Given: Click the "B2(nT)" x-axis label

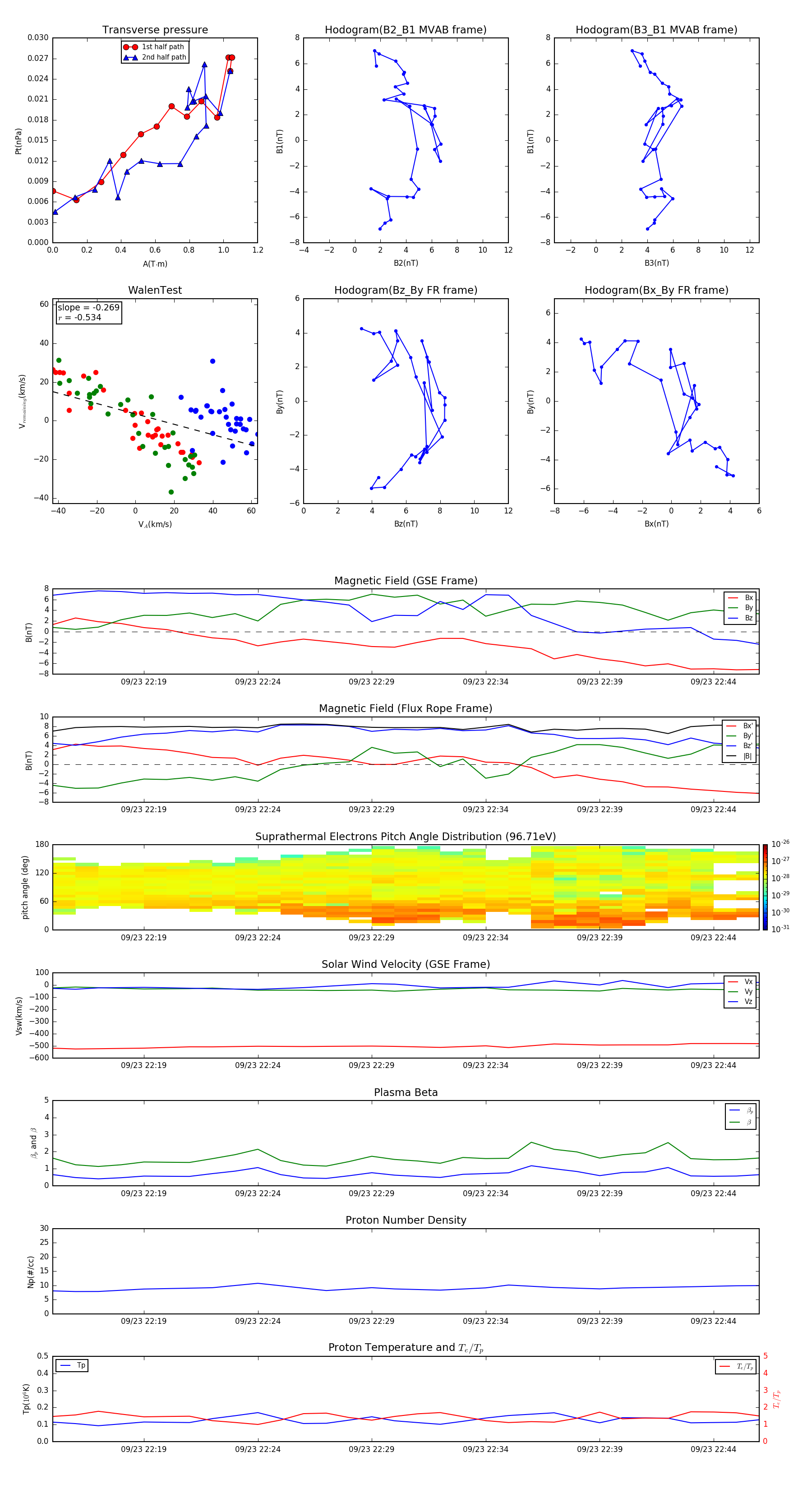Looking at the screenshot, I should (x=406, y=263).
